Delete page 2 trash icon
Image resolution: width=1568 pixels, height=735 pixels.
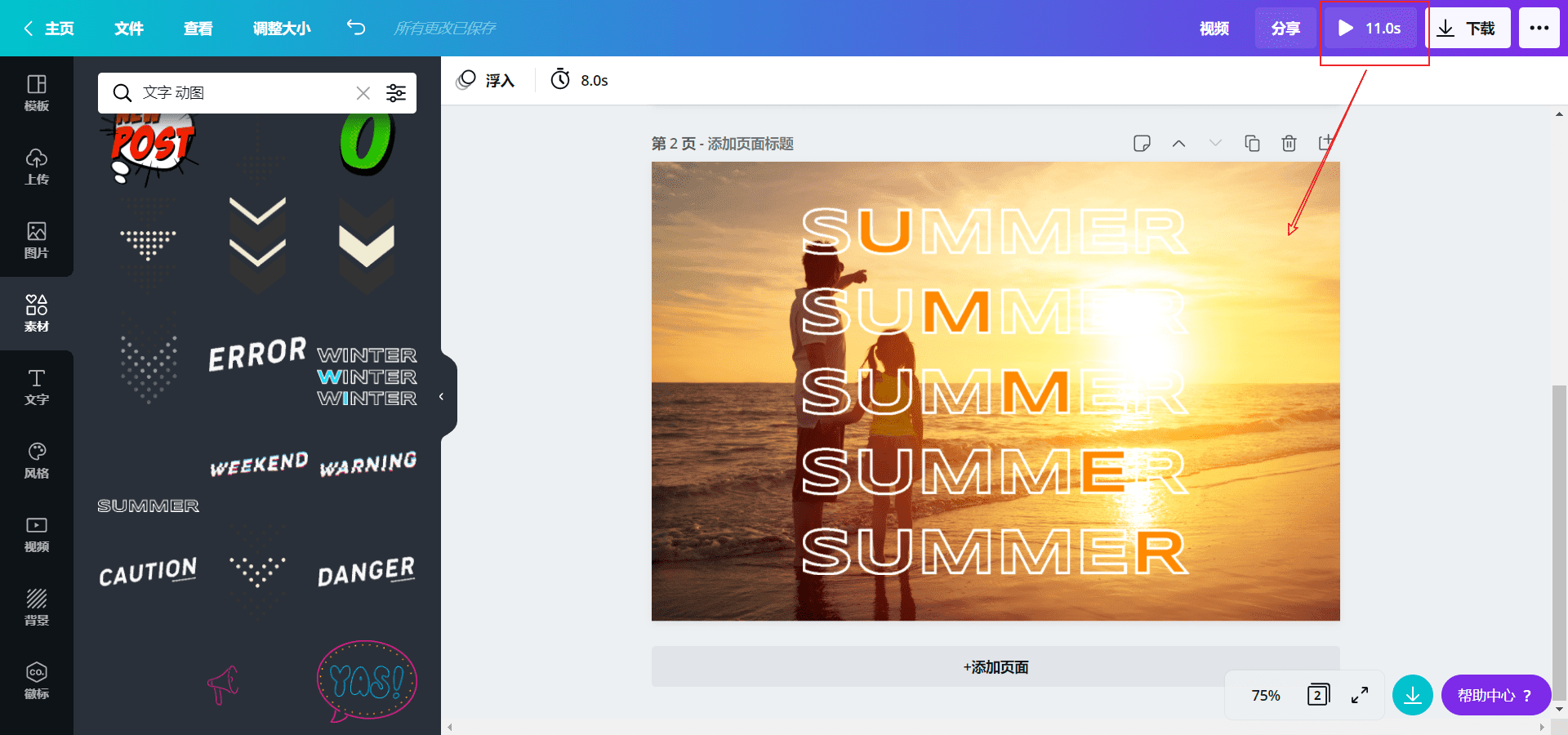click(x=1289, y=144)
